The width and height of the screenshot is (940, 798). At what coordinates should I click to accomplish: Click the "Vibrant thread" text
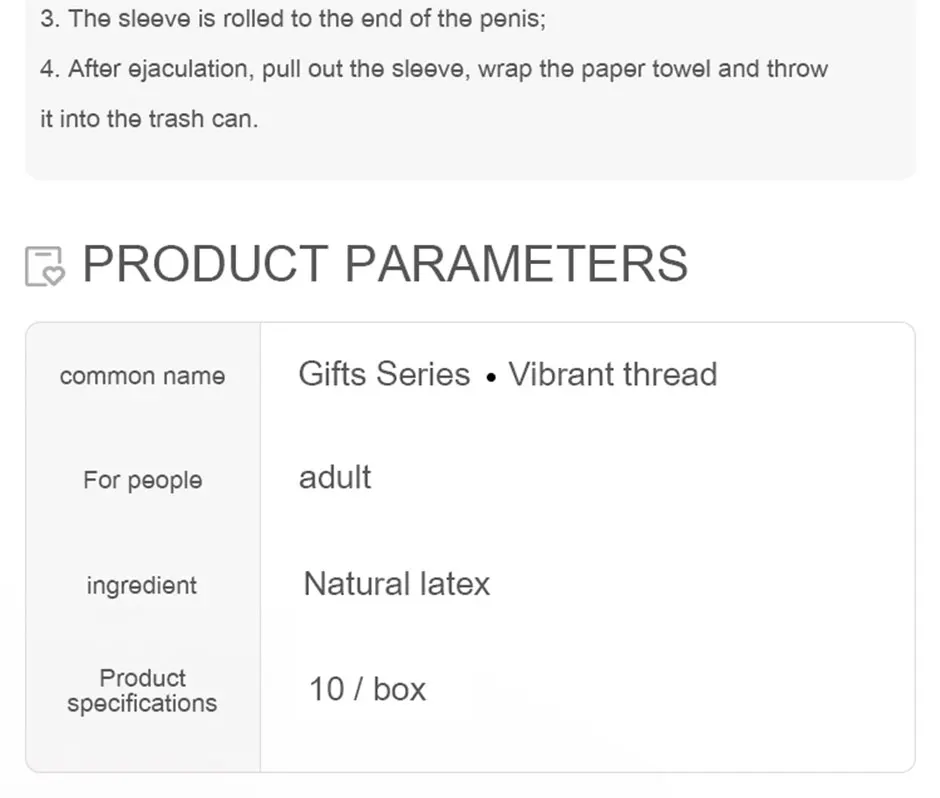tap(613, 374)
